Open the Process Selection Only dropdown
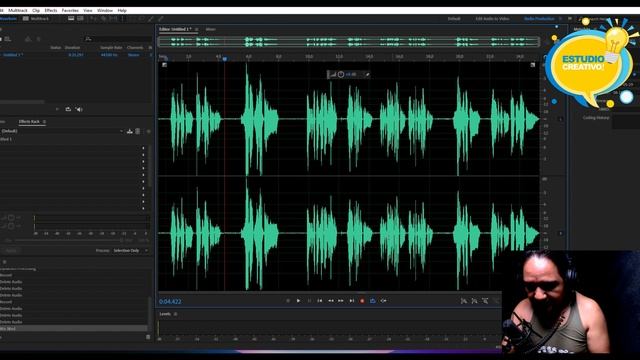This screenshot has width=640, height=360. pyautogui.click(x=131, y=250)
